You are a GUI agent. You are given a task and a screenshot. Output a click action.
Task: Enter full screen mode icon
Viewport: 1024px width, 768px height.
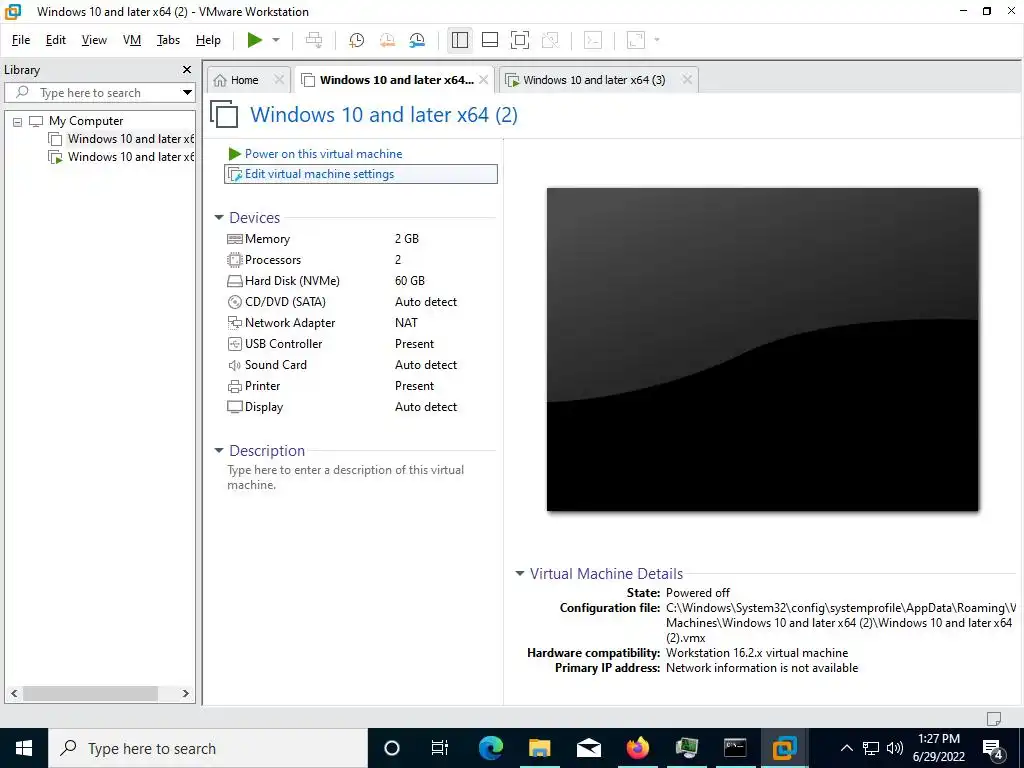click(x=520, y=40)
